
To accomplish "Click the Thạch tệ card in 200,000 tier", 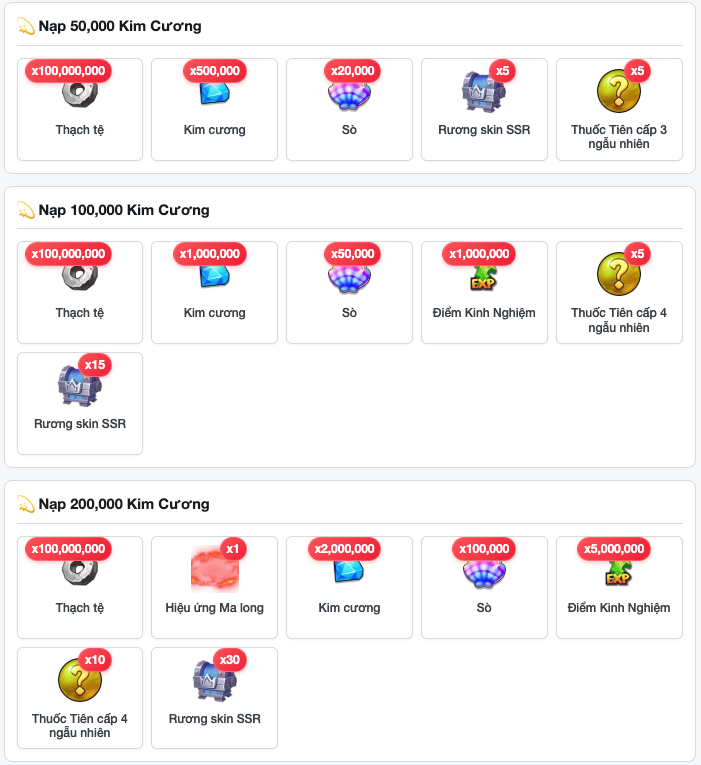I will tap(80, 587).
